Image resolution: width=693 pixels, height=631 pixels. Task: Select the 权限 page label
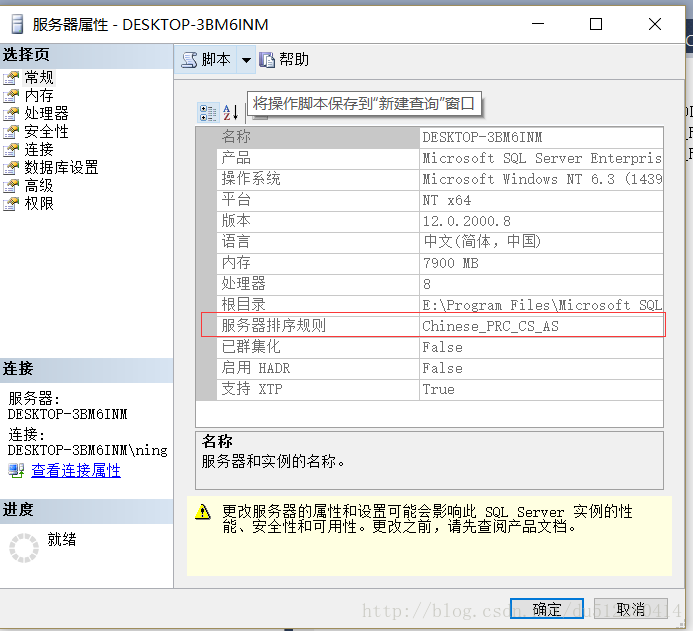coord(39,204)
